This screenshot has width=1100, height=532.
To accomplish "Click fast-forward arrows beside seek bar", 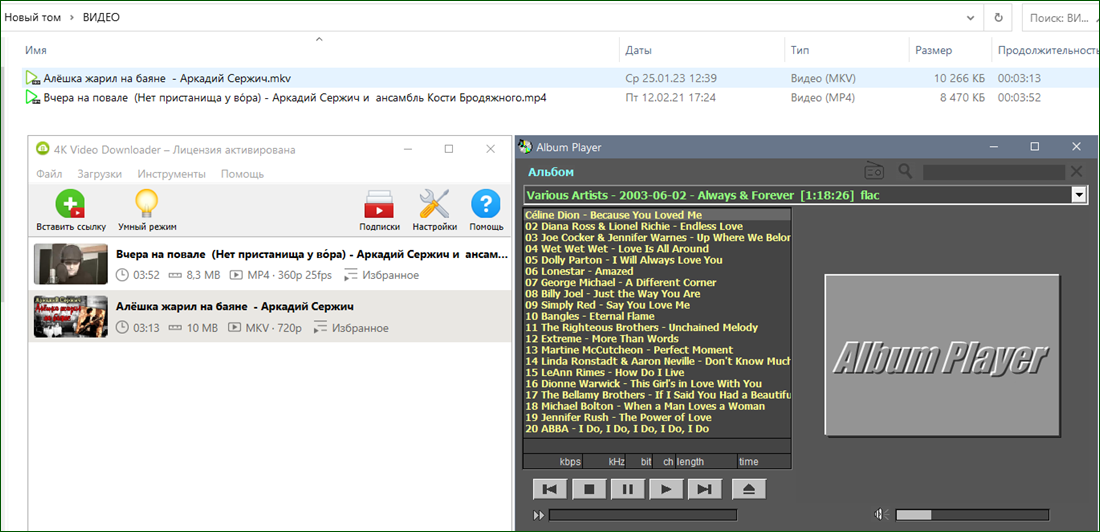I will 539,516.
